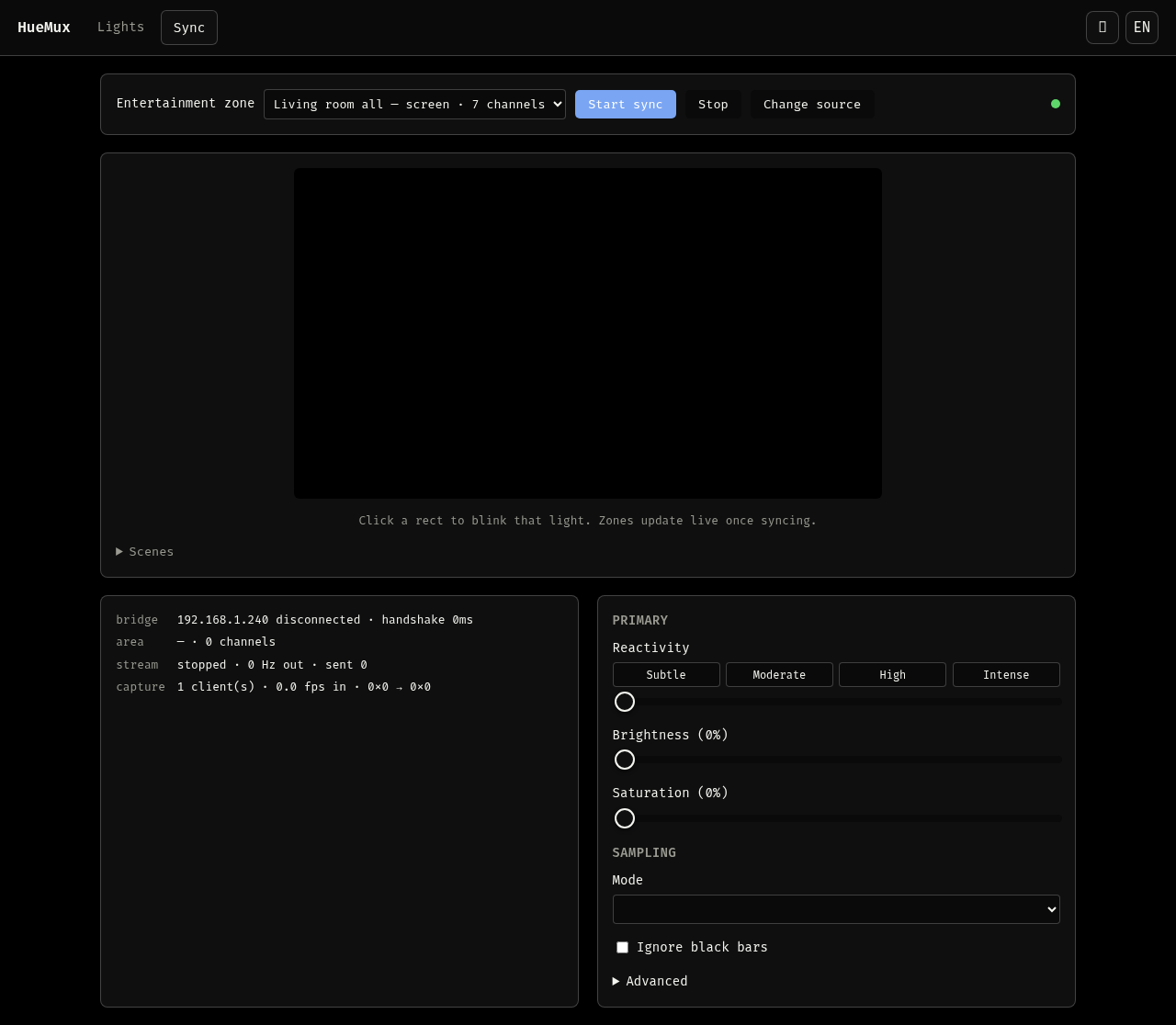Click the Stop button

click(713, 104)
